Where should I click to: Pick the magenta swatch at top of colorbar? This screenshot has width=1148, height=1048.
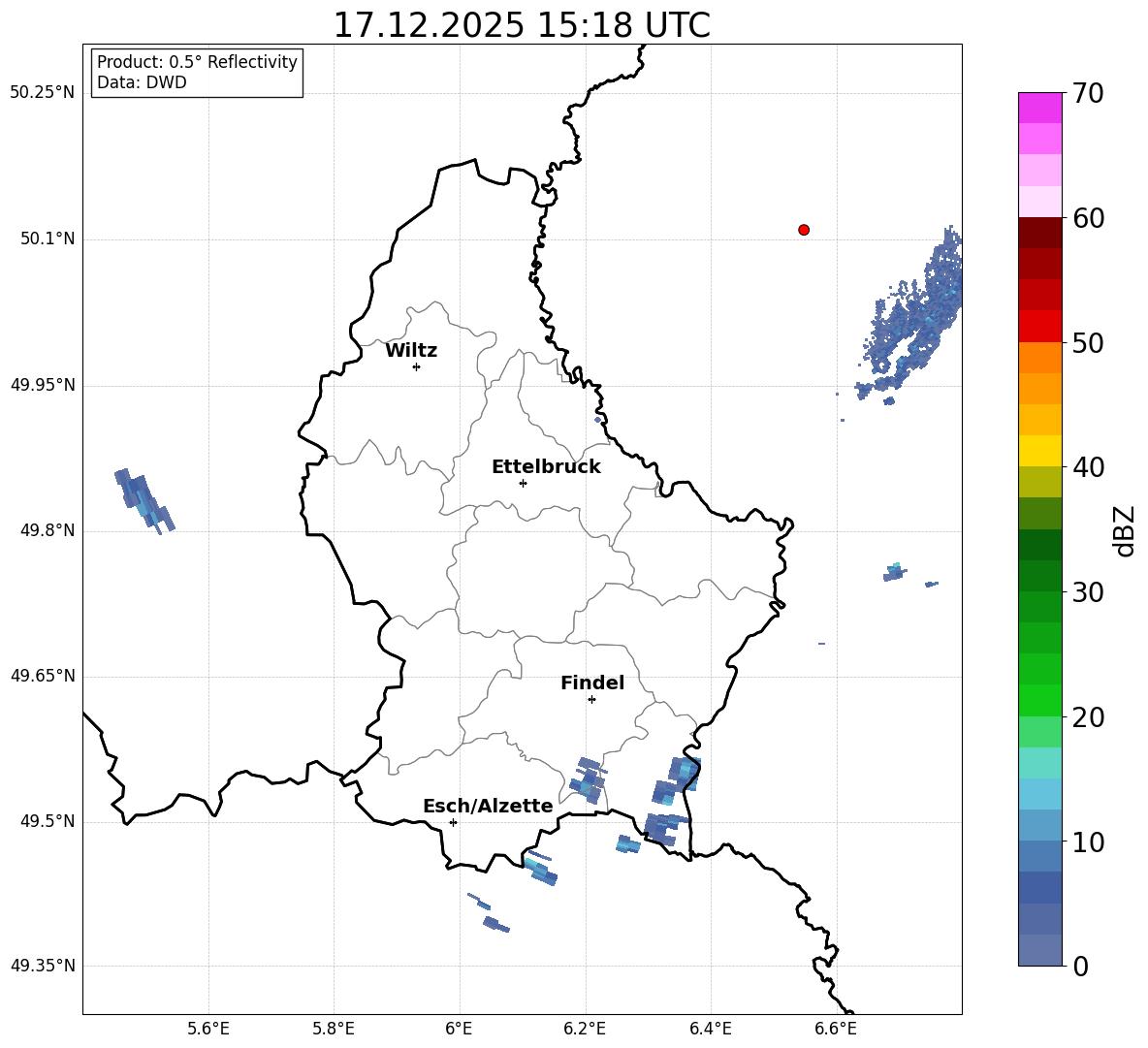(x=1039, y=109)
